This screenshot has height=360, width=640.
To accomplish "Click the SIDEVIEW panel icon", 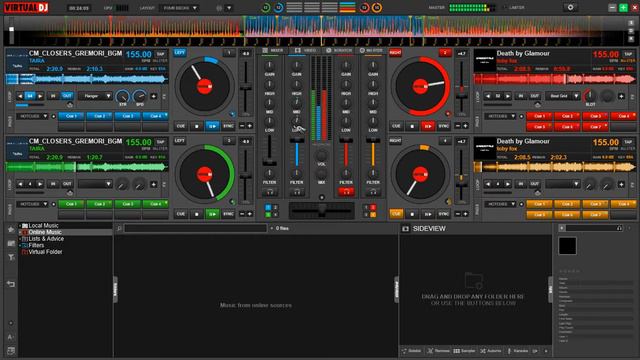I will click(x=405, y=229).
